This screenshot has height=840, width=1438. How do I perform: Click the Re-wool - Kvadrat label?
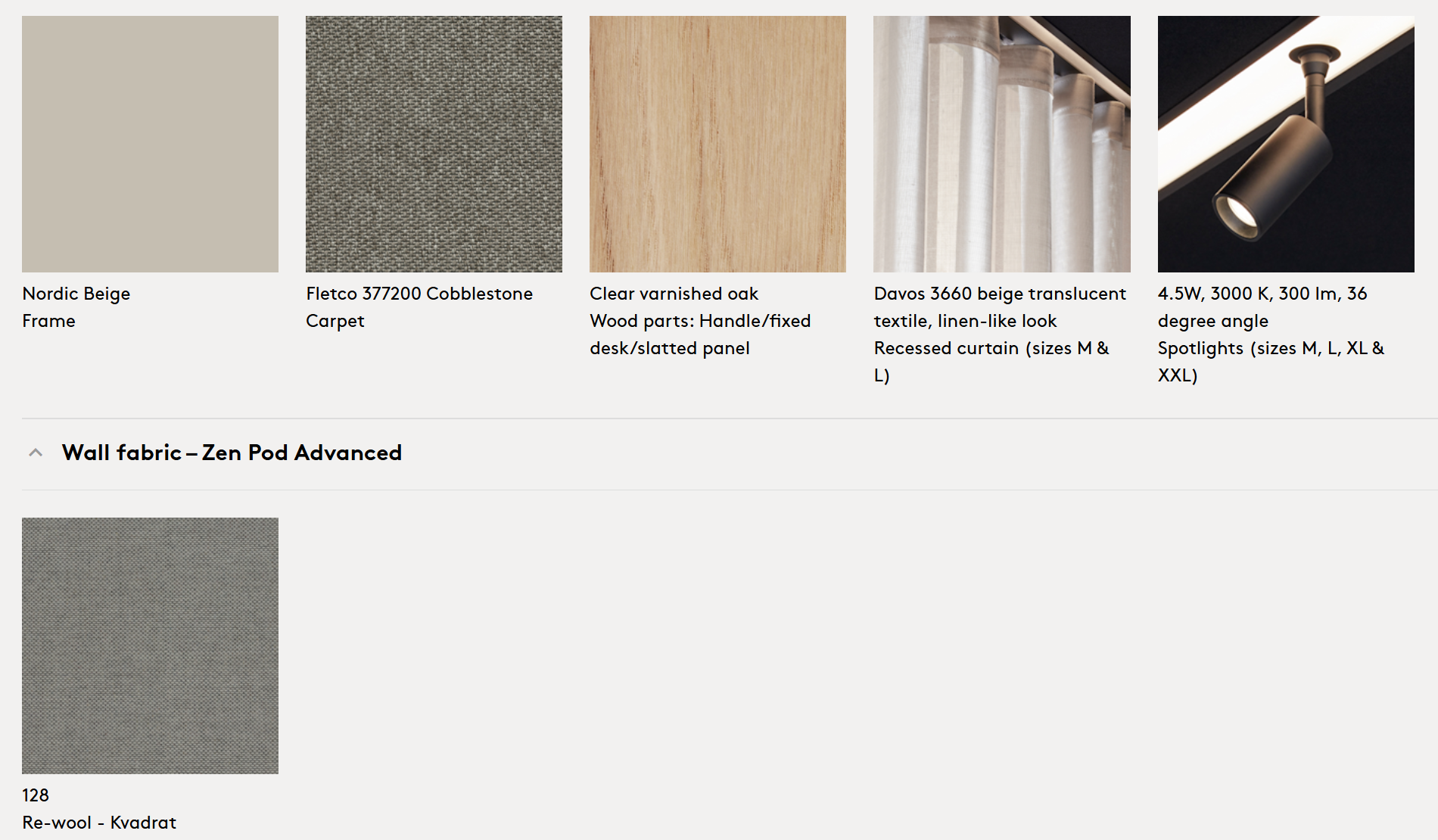tap(99, 823)
